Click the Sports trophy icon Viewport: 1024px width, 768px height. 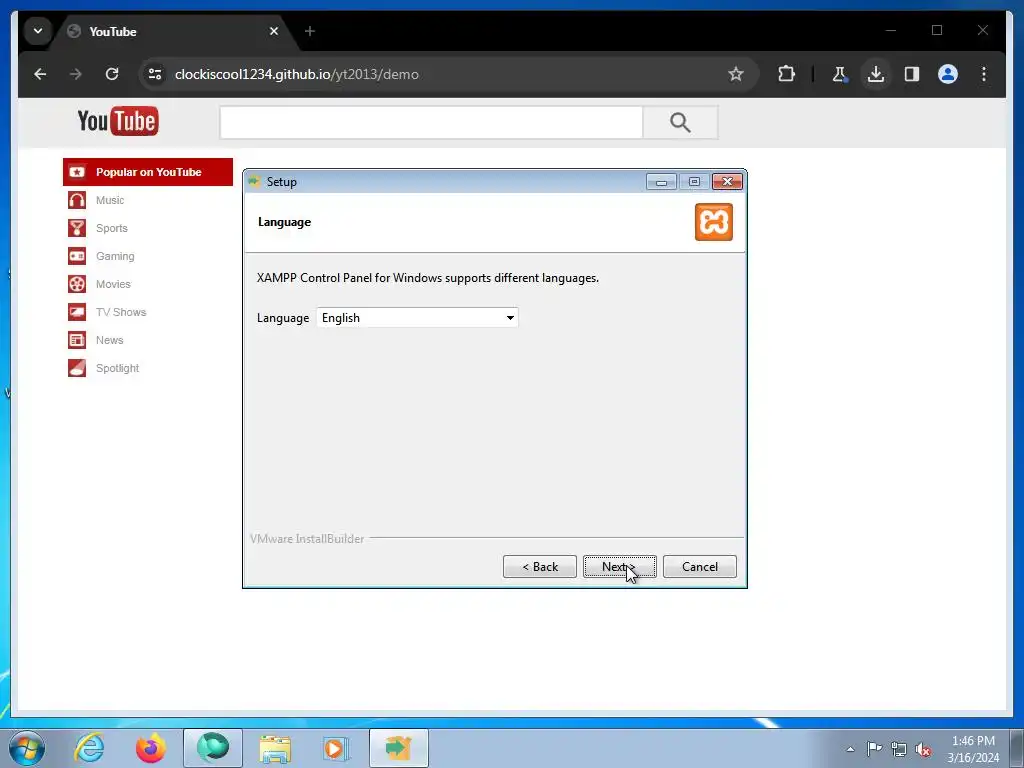[77, 228]
